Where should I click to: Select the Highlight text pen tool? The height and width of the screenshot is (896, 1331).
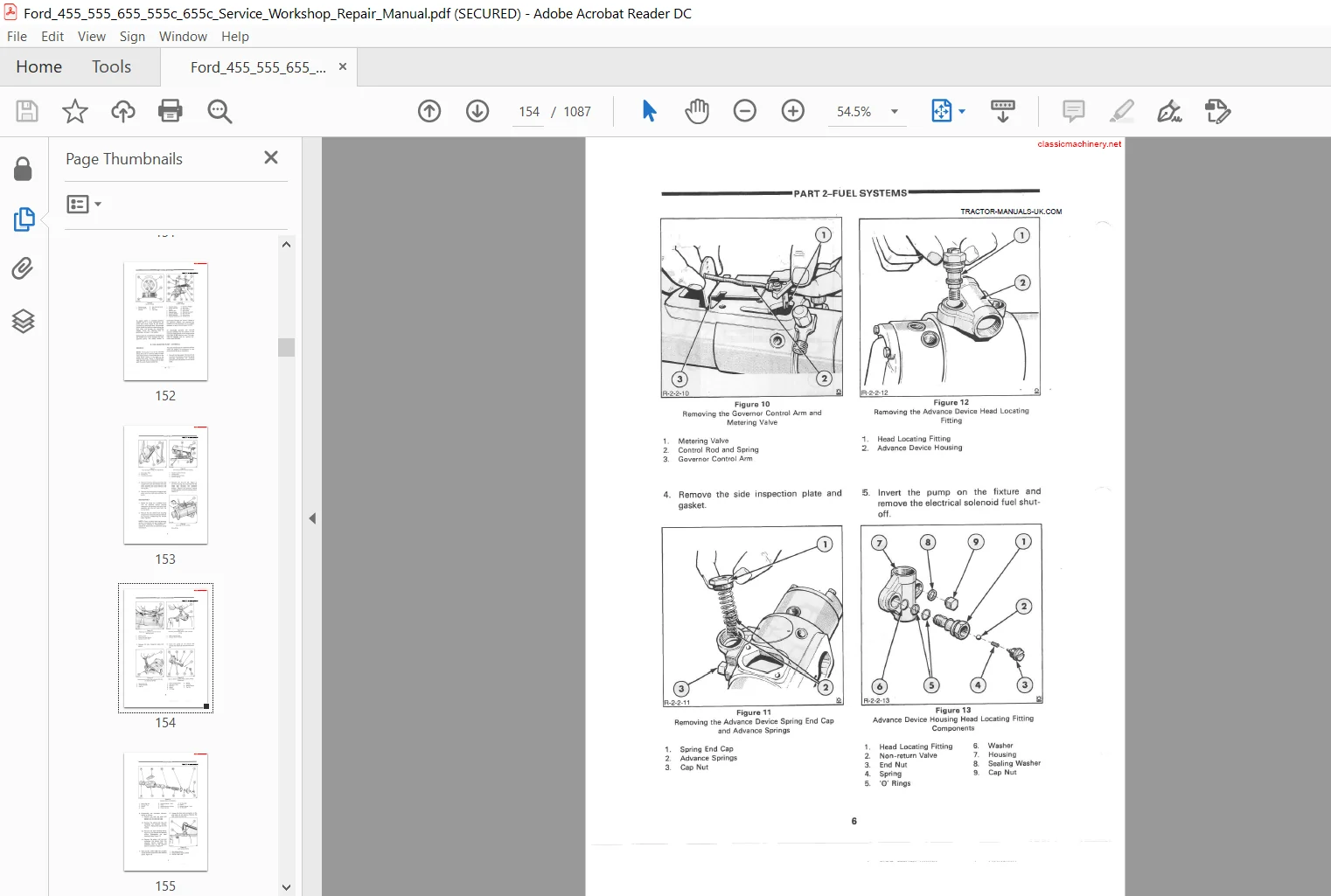1122,111
